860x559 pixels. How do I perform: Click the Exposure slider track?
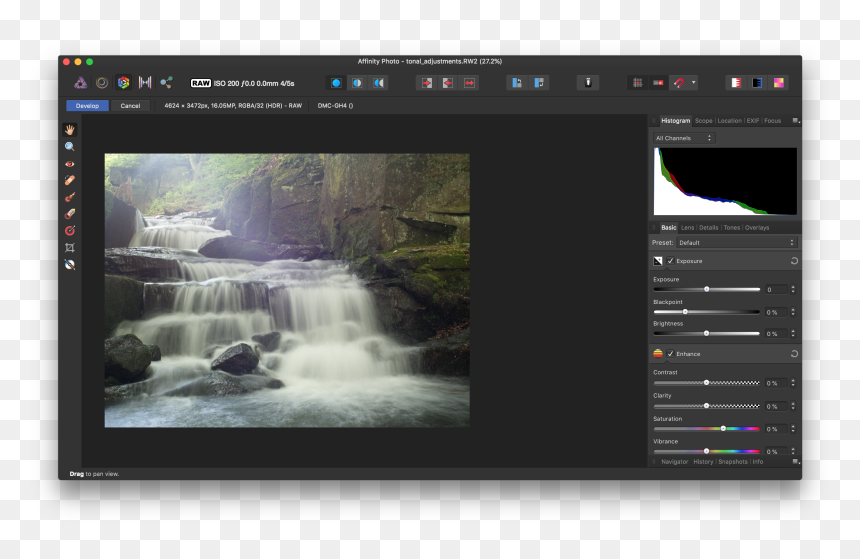706,289
